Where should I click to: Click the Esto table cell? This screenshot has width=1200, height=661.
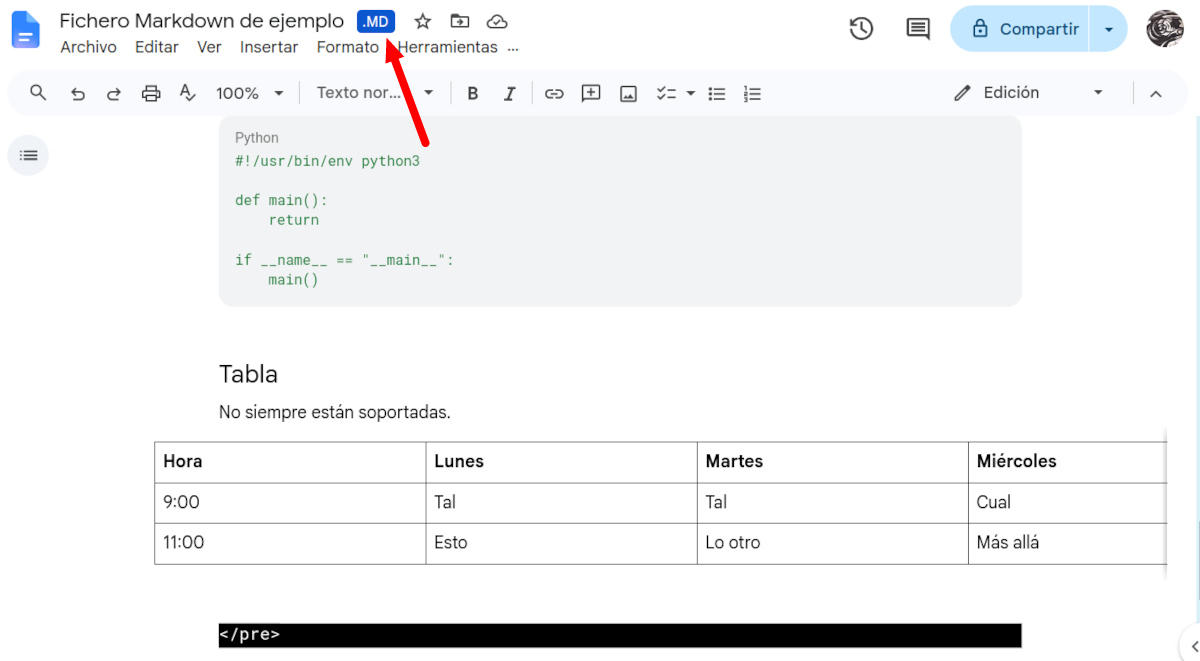(x=561, y=543)
